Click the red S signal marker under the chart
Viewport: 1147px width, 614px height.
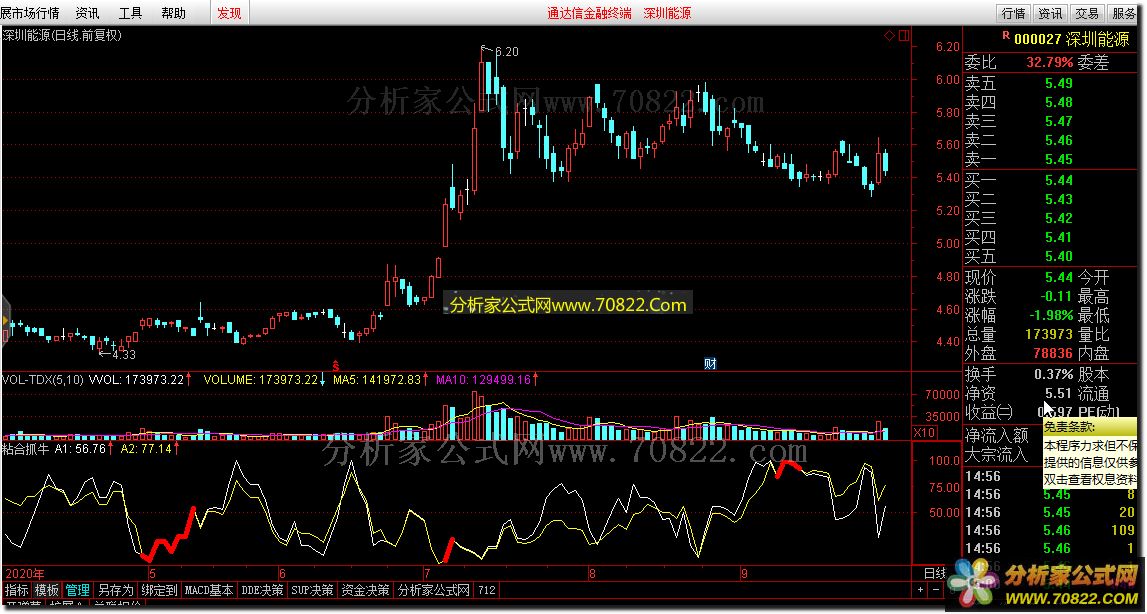pos(336,364)
